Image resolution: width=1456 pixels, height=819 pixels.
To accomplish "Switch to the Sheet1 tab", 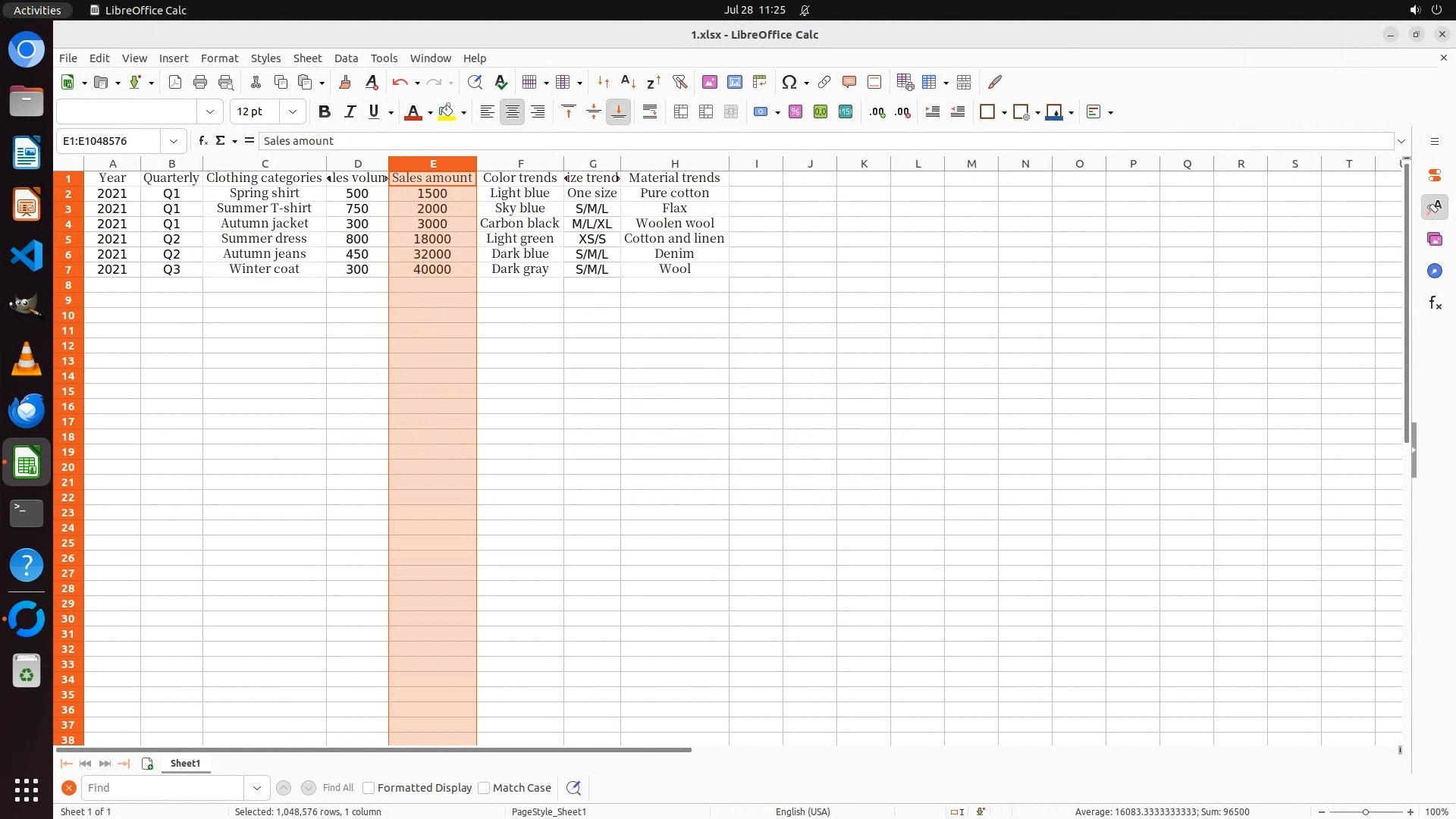I will [x=185, y=764].
